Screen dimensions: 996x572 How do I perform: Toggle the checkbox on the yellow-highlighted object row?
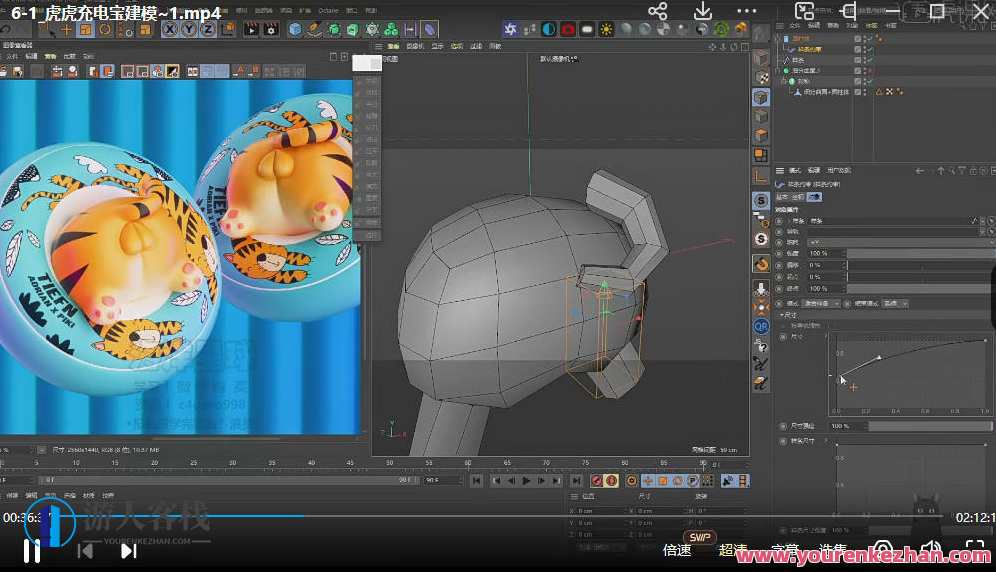click(858, 50)
